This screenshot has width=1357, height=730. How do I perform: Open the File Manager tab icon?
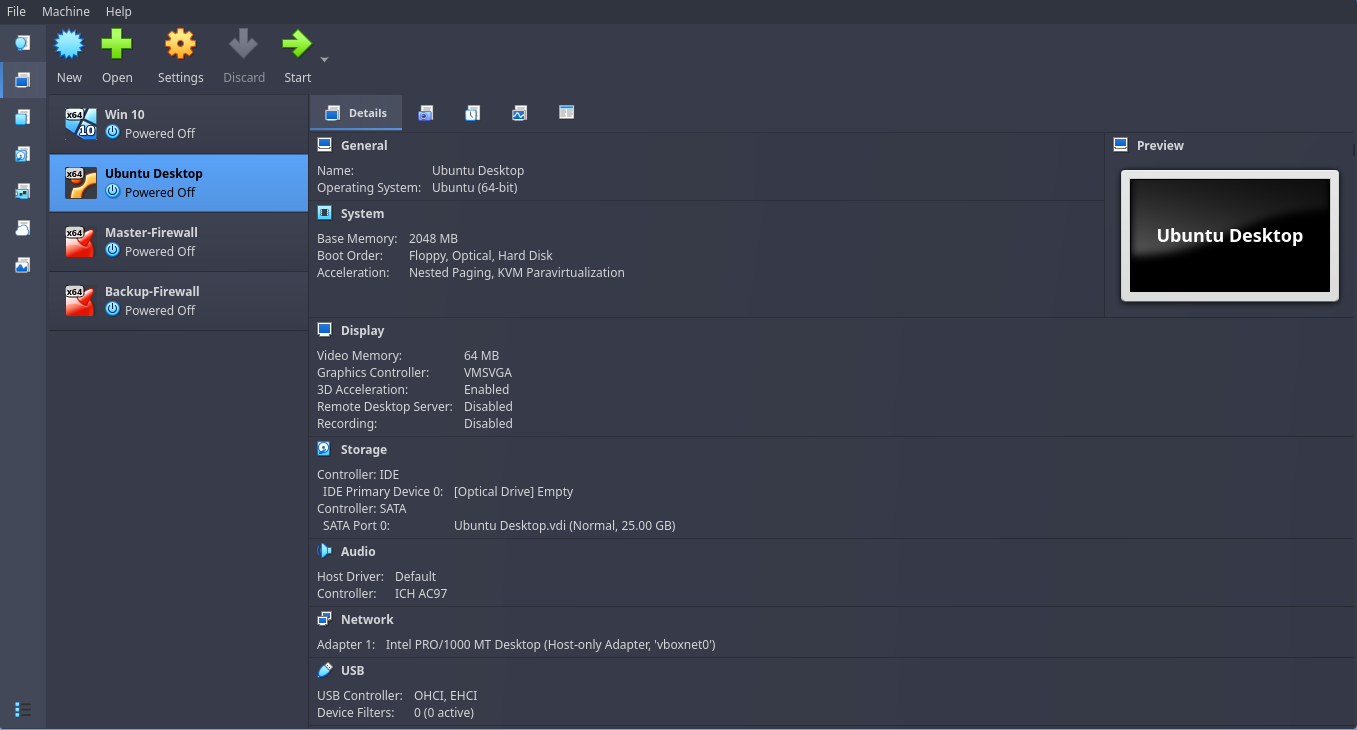tap(566, 113)
